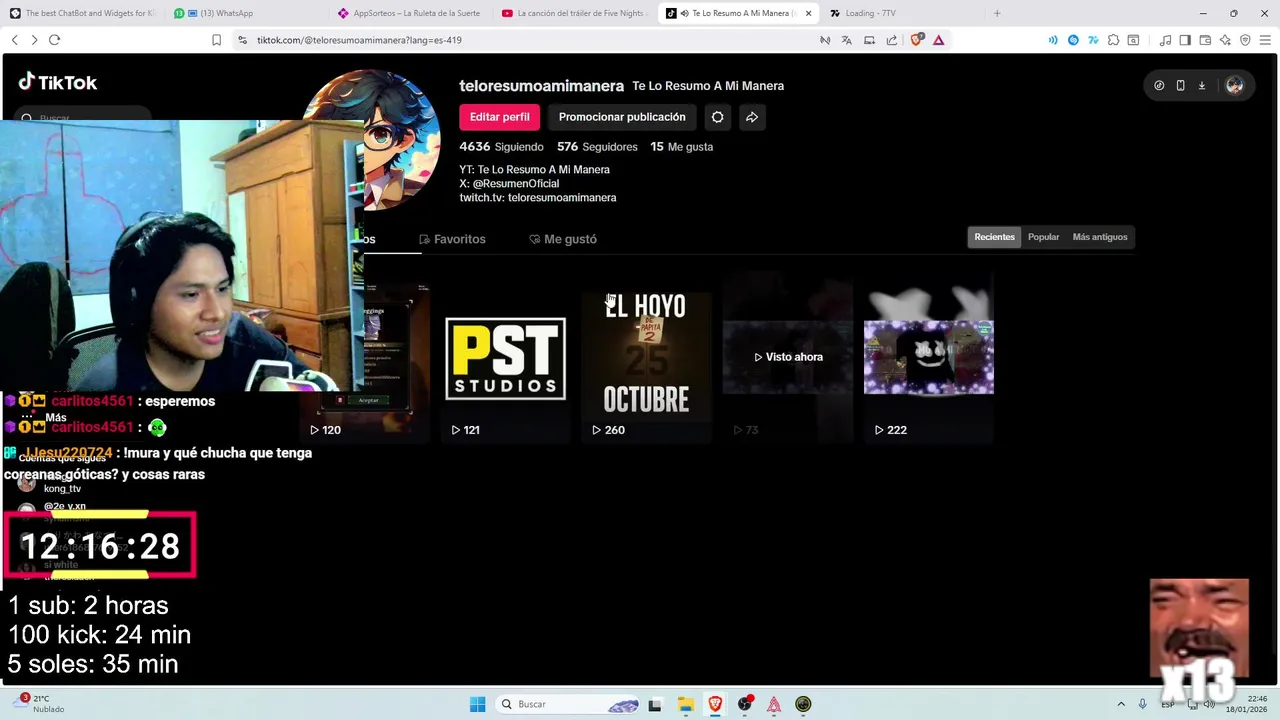
Task: Open El Hoyo 25 Octubre video thumbnail
Action: point(646,358)
